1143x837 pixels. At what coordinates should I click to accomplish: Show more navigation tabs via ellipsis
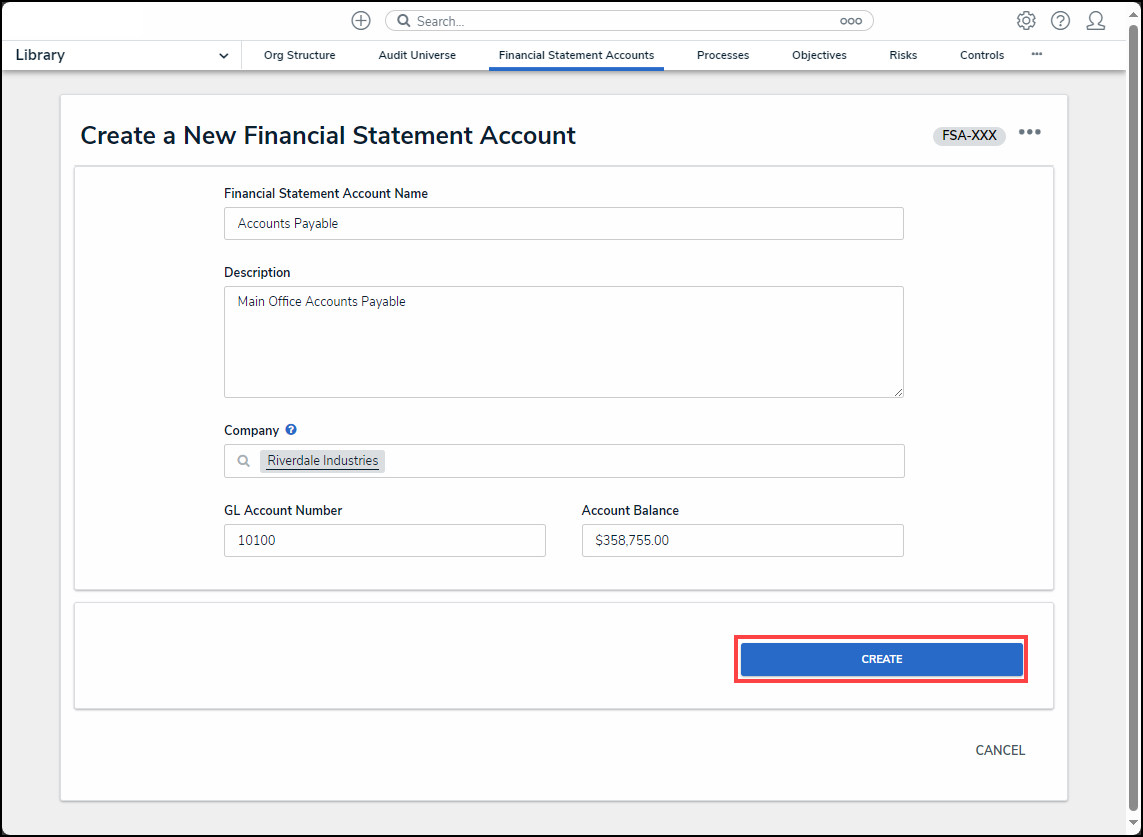click(1037, 54)
